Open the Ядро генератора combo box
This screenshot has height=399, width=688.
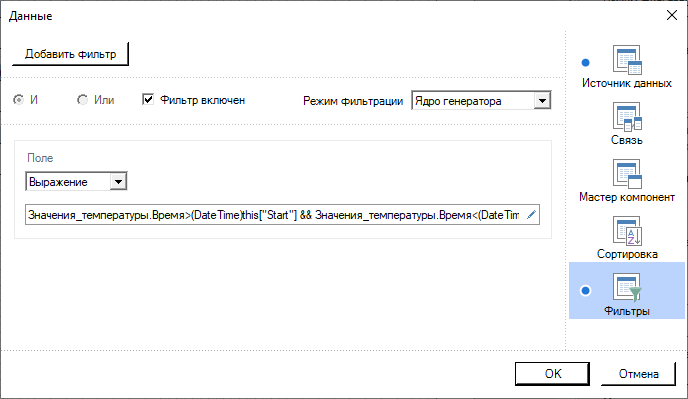pyautogui.click(x=481, y=101)
